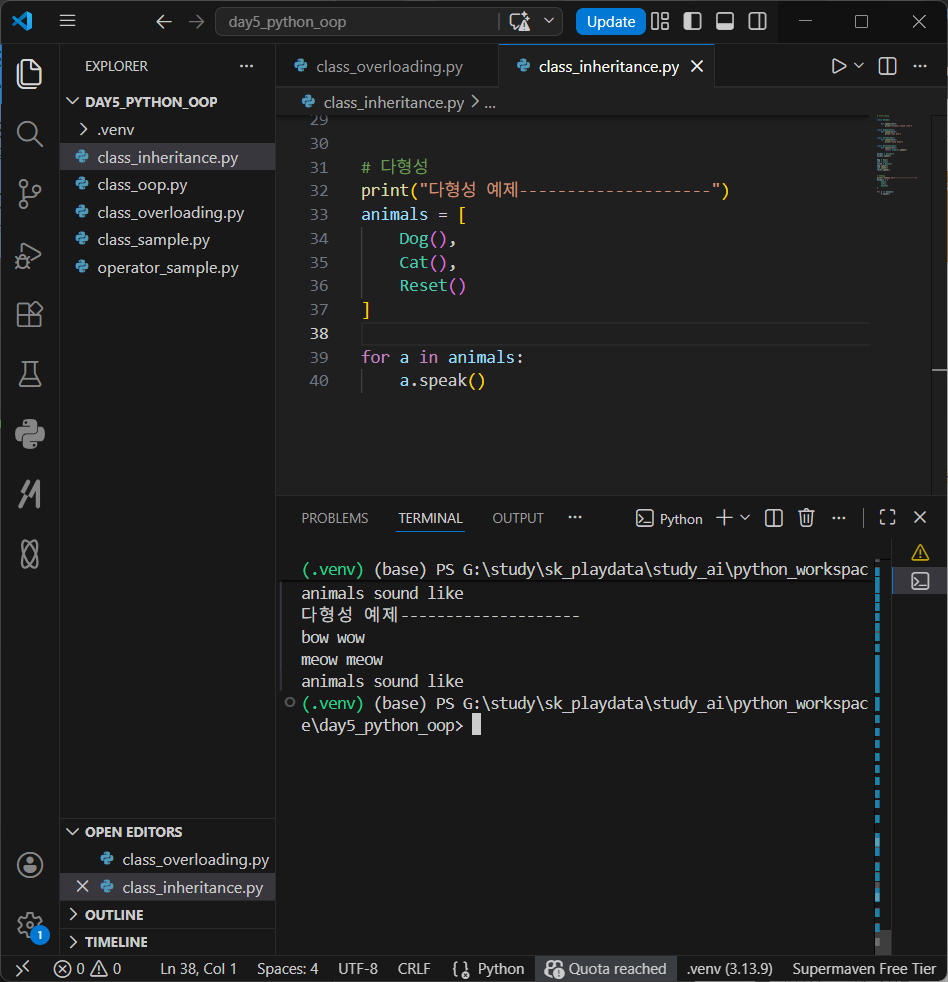Open remote window from status bar
Screen dimensions: 948x982
tap(23, 969)
